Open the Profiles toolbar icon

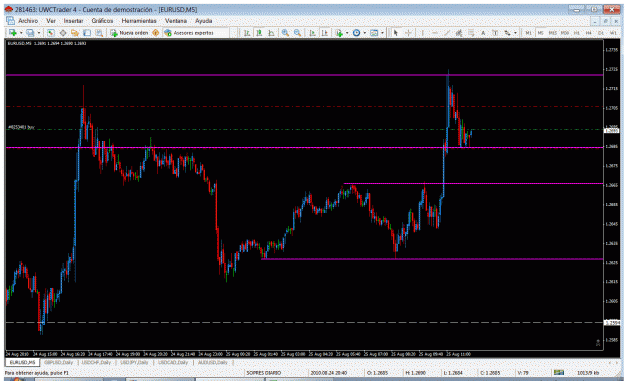tap(30, 33)
